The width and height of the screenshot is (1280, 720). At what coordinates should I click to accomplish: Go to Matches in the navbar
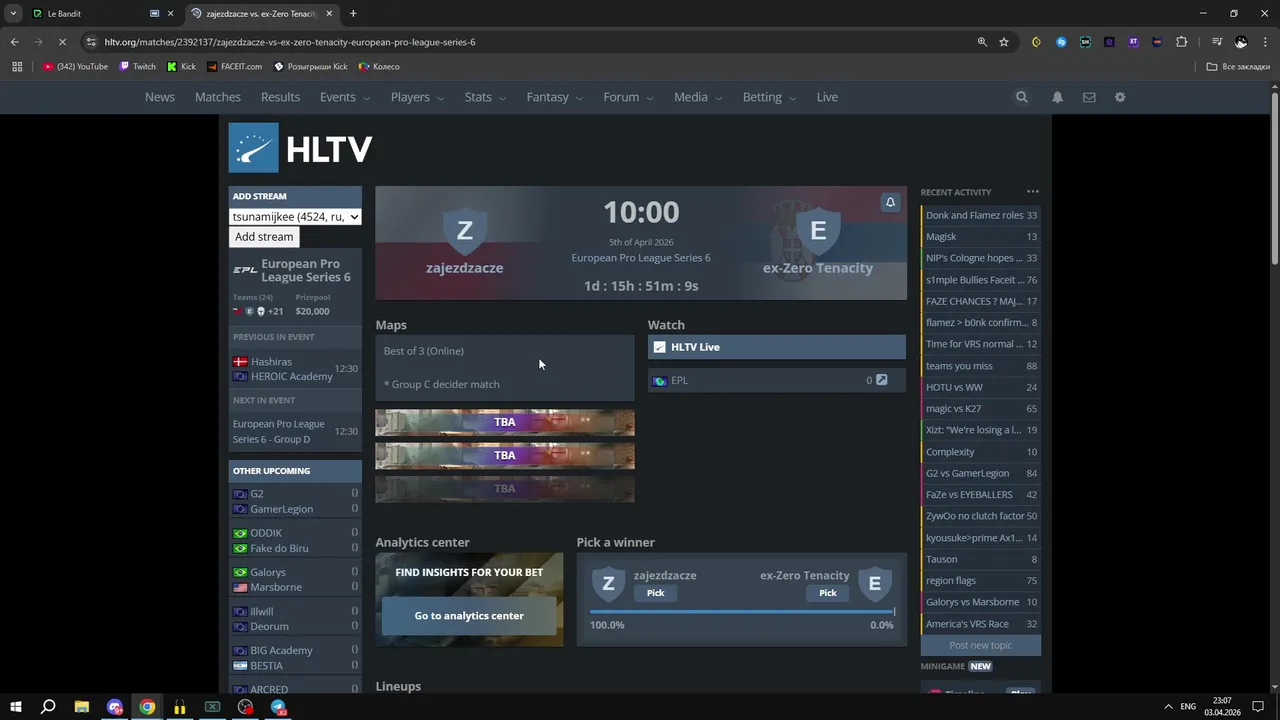pos(218,97)
